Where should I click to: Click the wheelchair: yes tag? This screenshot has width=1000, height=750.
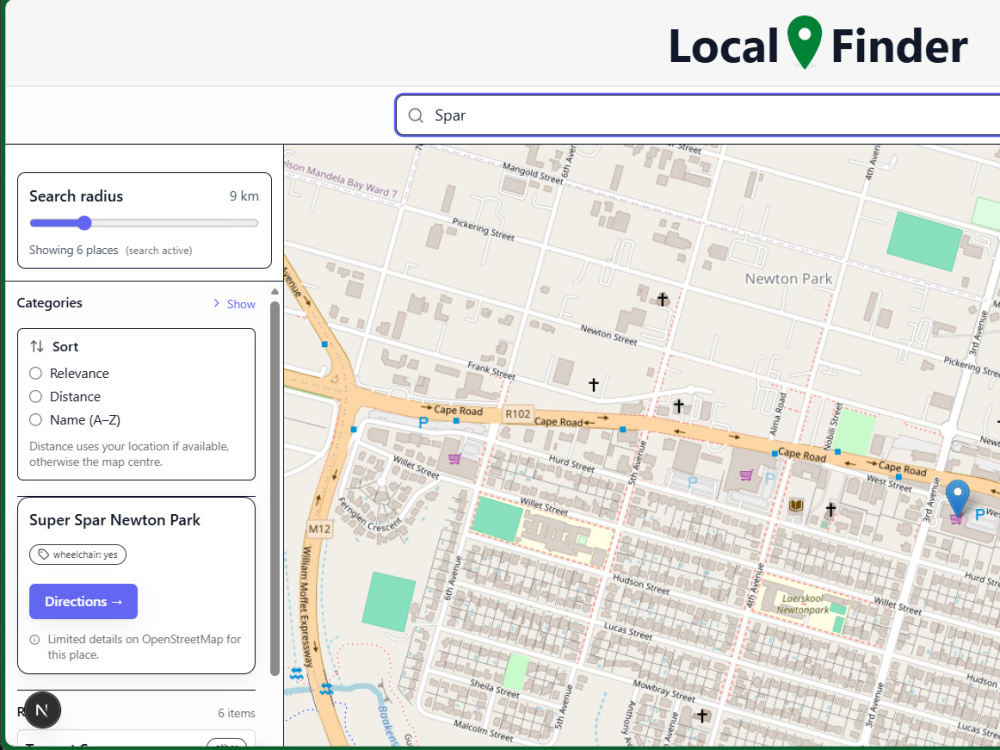coord(78,554)
